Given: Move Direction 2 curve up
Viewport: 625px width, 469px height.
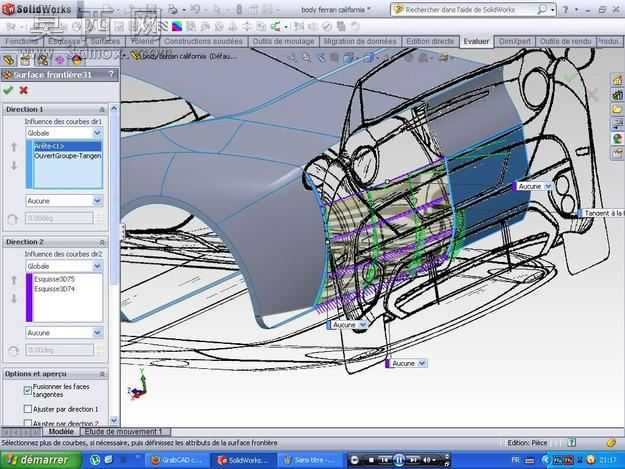Looking at the screenshot, I should (x=14, y=280).
